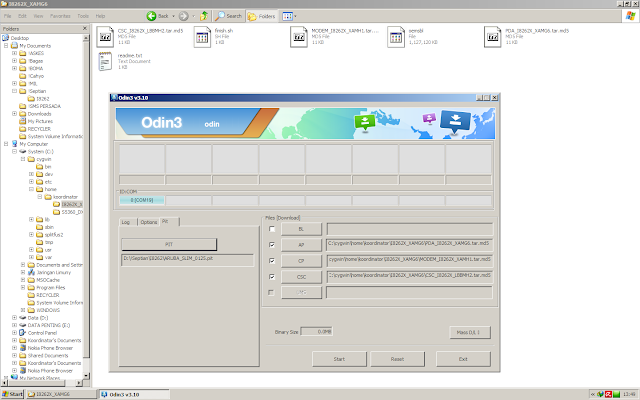The width and height of the screenshot is (640, 400).
Task: Click the red antivirus tray icon
Action: click(x=608, y=394)
